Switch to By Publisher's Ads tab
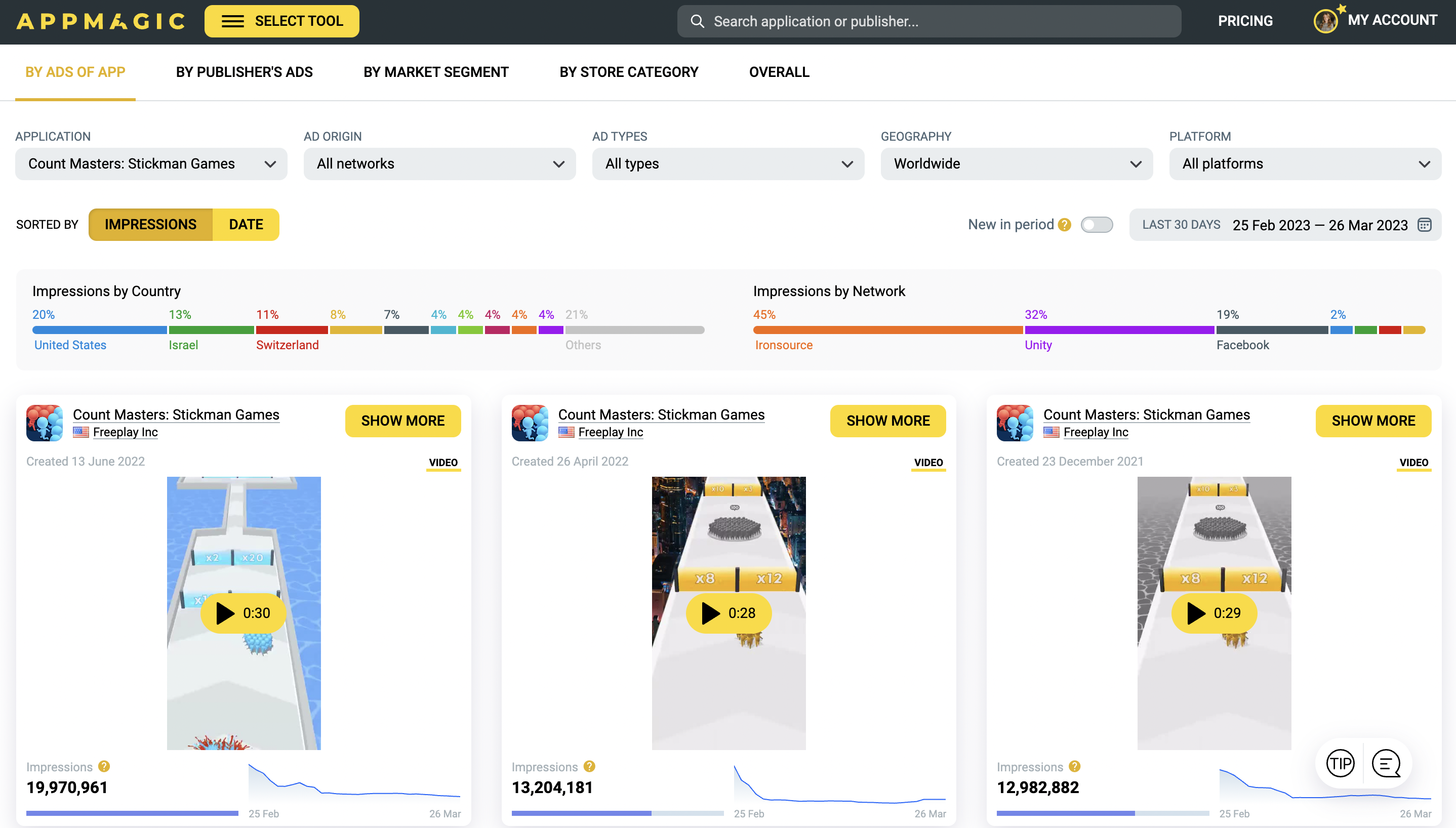Viewport: 1456px width, 828px height. tap(244, 72)
